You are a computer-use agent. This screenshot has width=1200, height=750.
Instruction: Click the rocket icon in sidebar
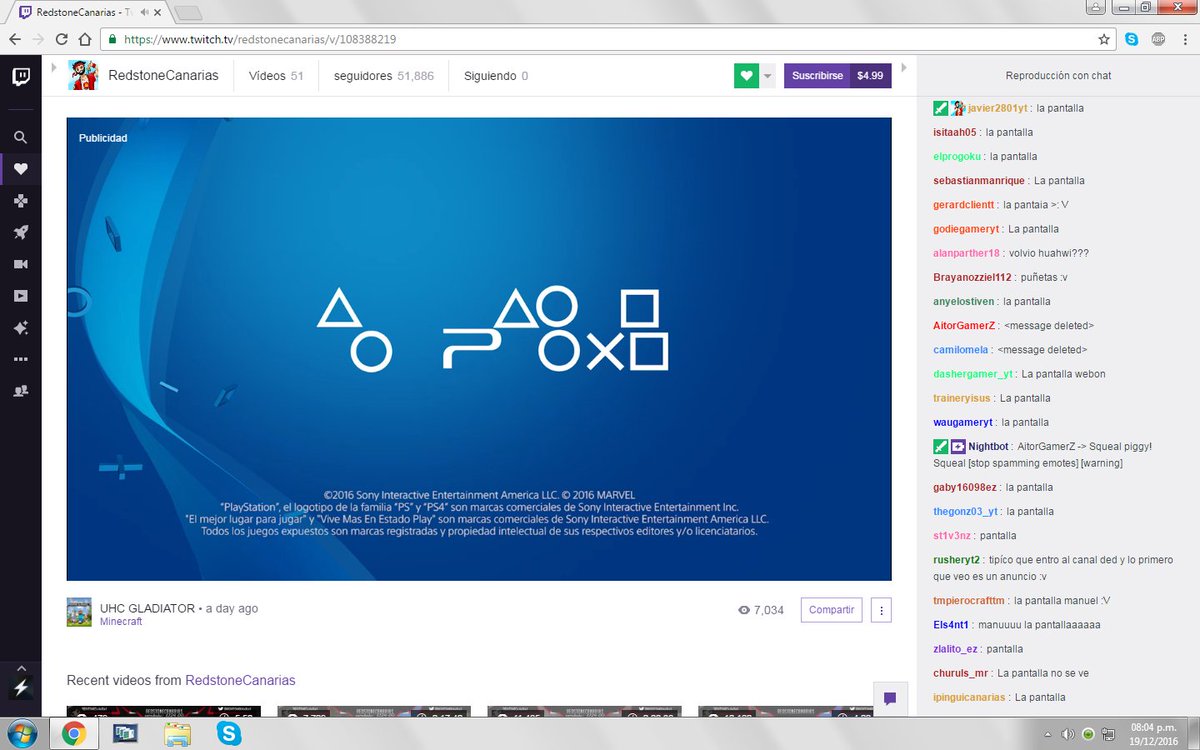[x=20, y=232]
